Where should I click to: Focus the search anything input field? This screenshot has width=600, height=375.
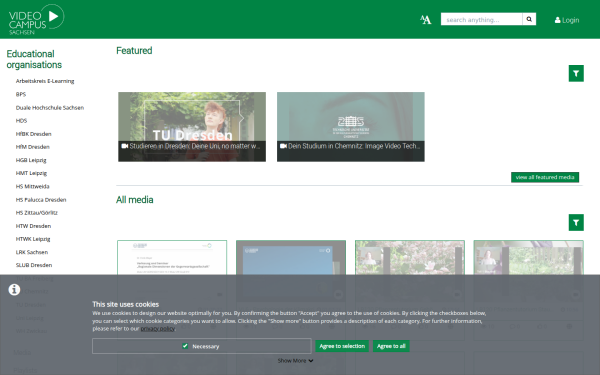[481, 19]
